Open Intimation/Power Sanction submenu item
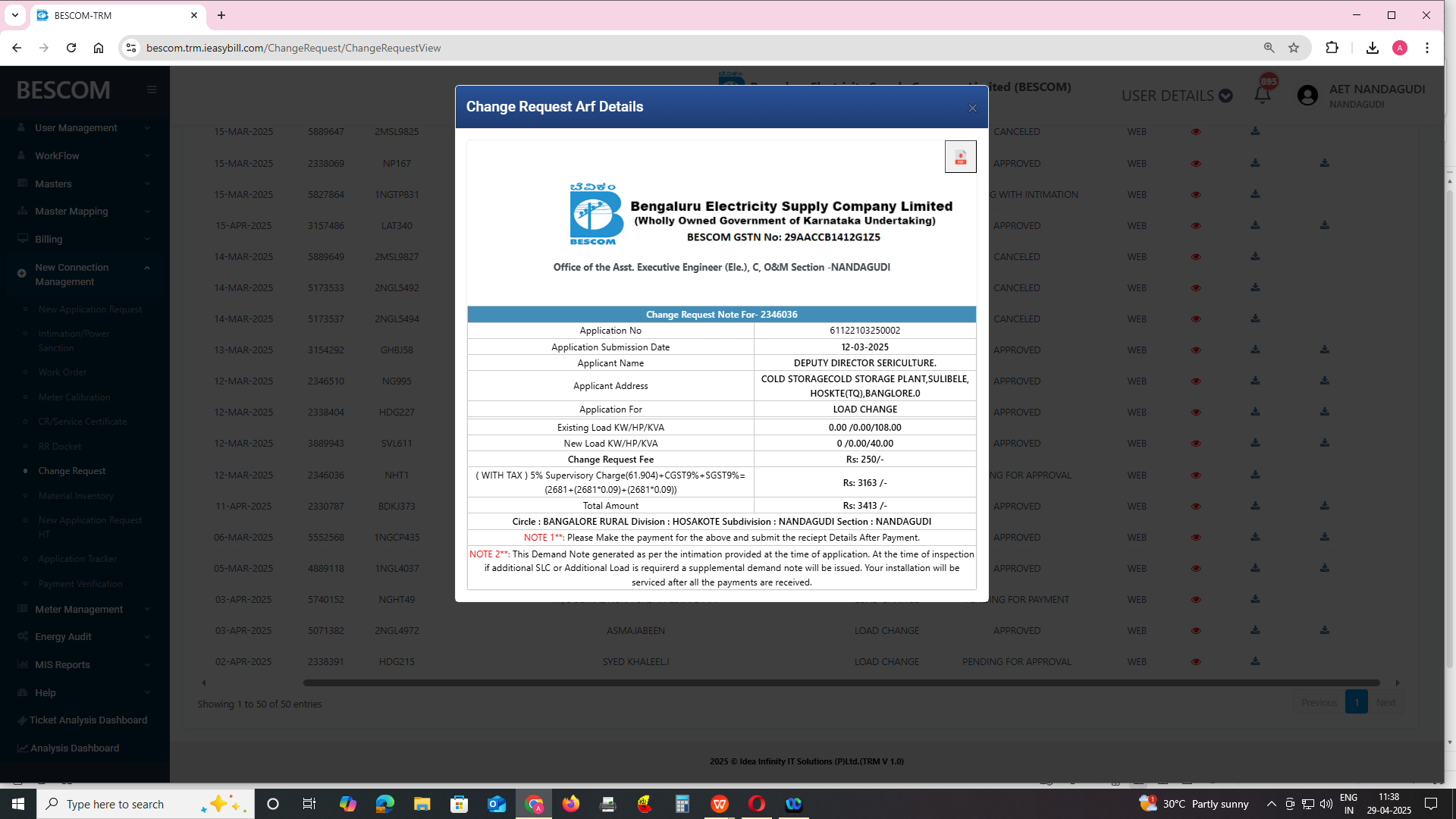Screen dimensions: 1456x819 [74, 340]
